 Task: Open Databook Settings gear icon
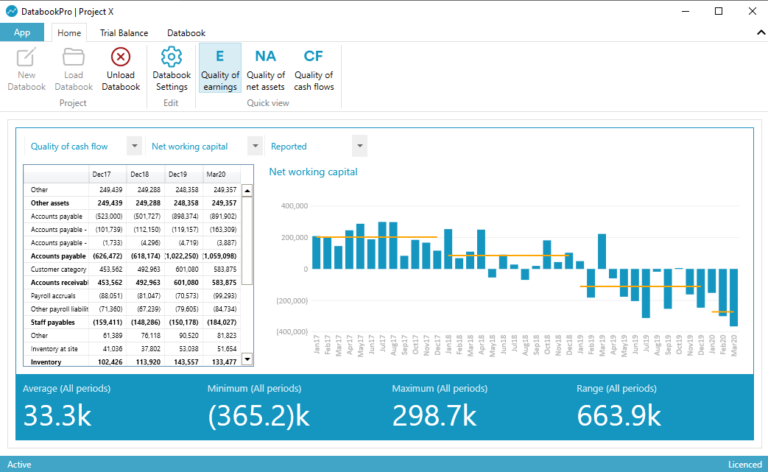pos(171,58)
